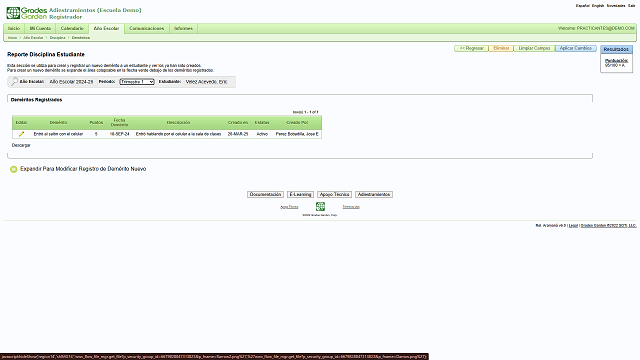Sort by the Creado en column header
The width and height of the screenshot is (640, 360).
point(238,122)
